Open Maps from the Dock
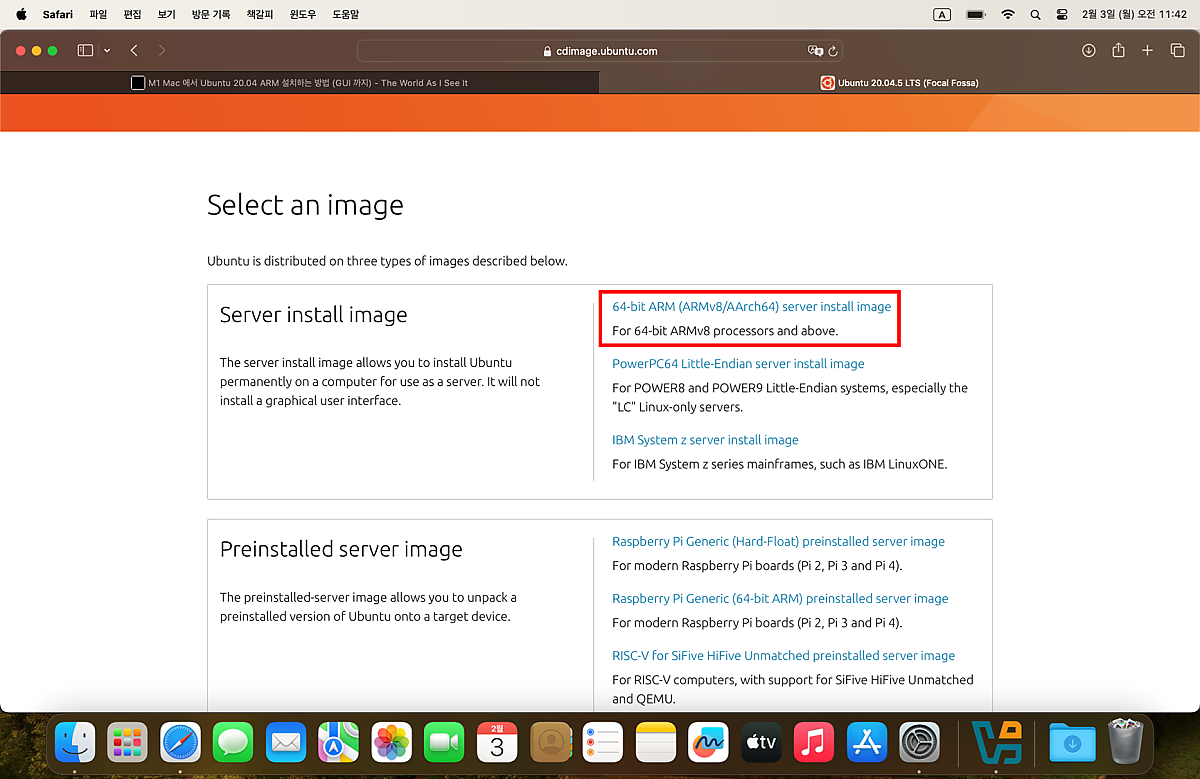Image resolution: width=1200 pixels, height=779 pixels. [x=338, y=742]
